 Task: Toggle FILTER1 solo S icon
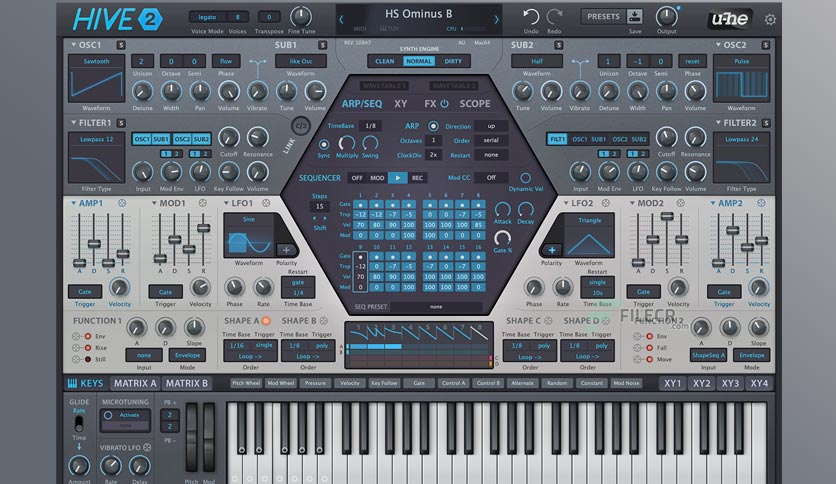[121, 123]
